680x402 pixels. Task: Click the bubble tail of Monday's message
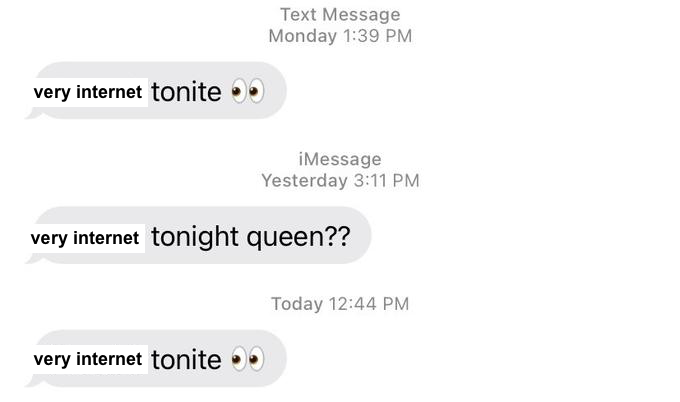(x=32, y=114)
